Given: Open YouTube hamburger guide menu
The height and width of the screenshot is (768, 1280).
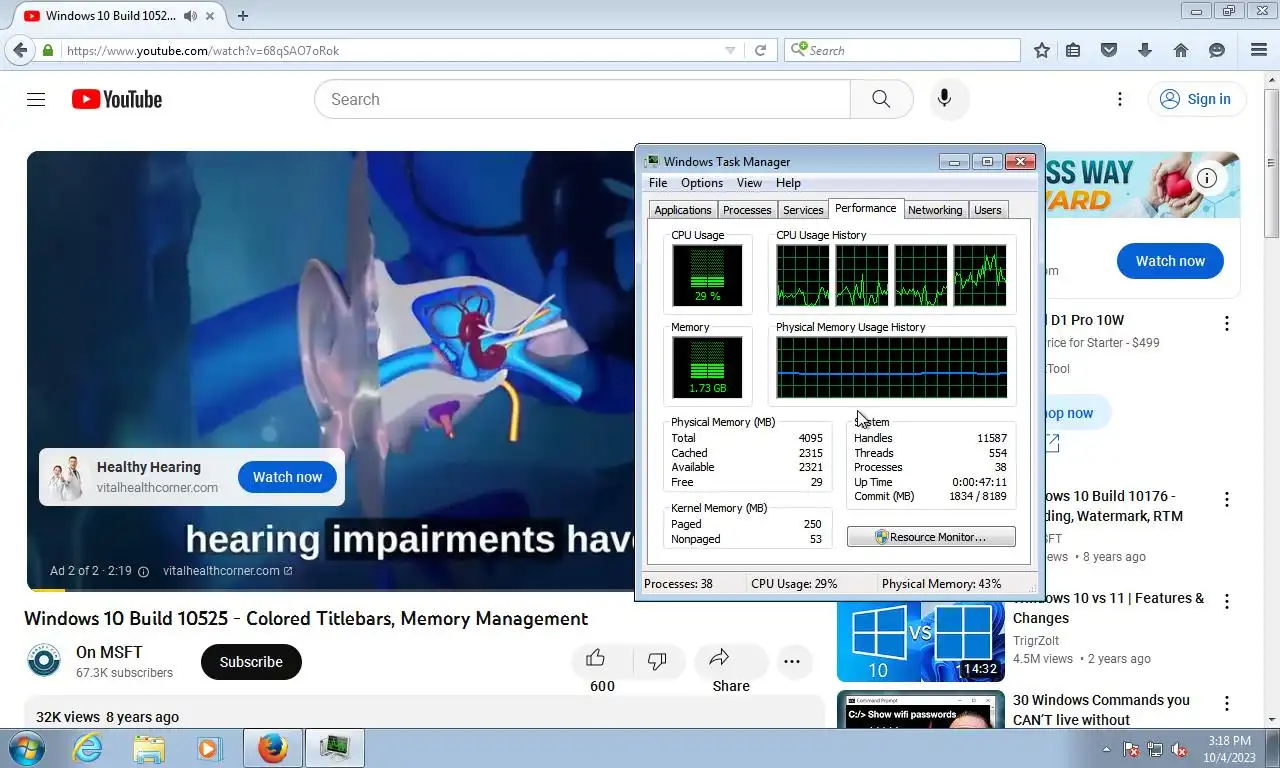Looking at the screenshot, I should click(36, 99).
